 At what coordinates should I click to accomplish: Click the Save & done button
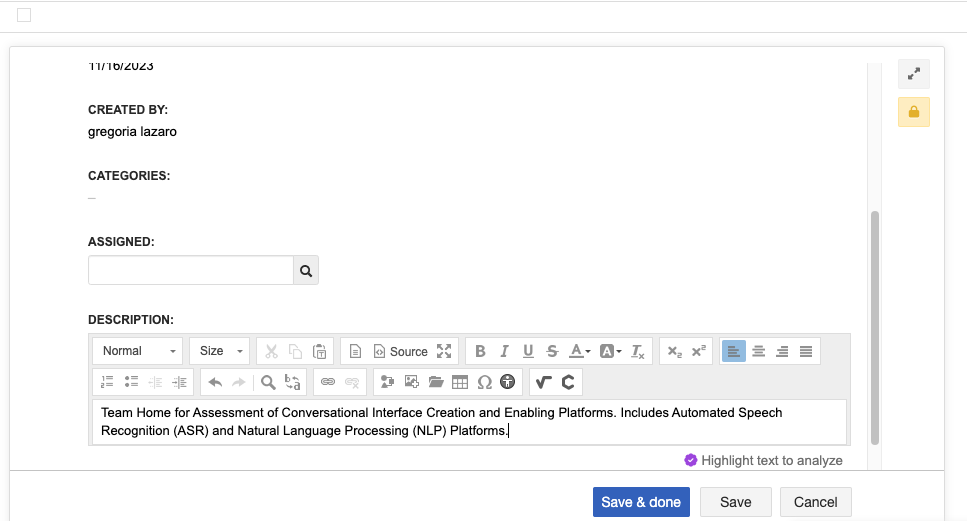641,502
